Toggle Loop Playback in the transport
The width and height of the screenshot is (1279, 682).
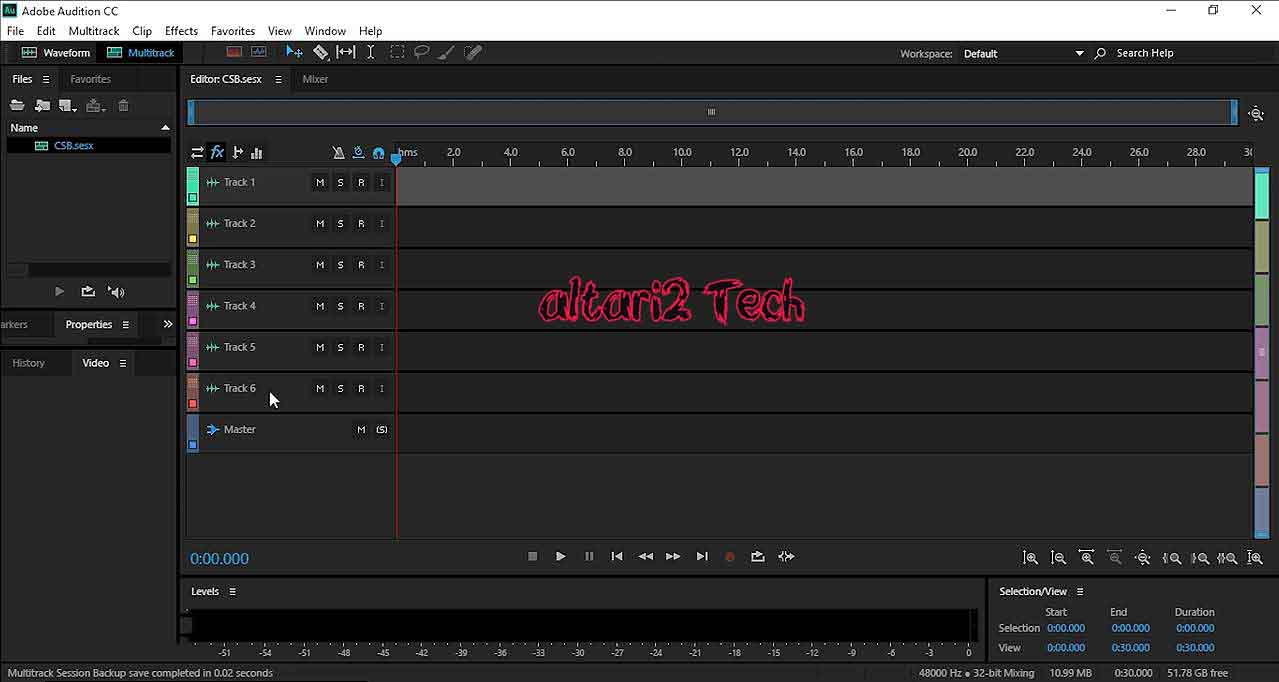(758, 557)
